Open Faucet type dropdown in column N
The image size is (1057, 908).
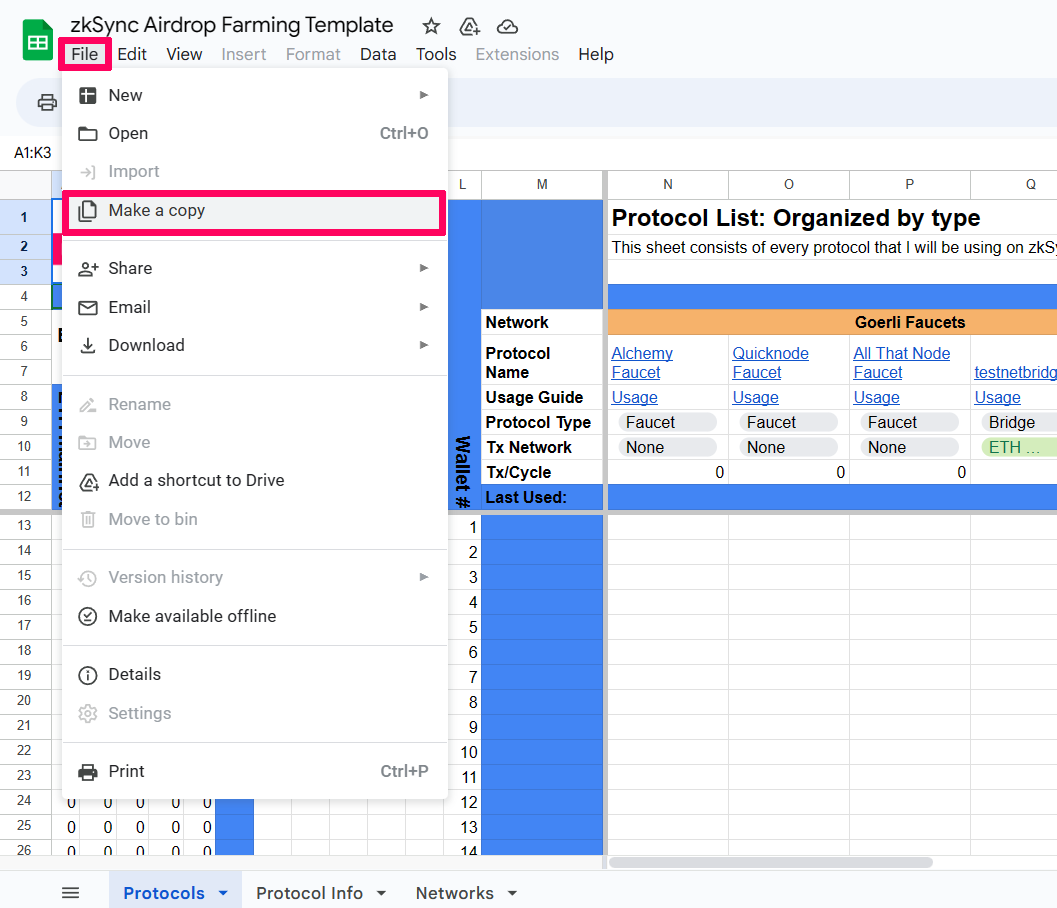[x=667, y=423]
